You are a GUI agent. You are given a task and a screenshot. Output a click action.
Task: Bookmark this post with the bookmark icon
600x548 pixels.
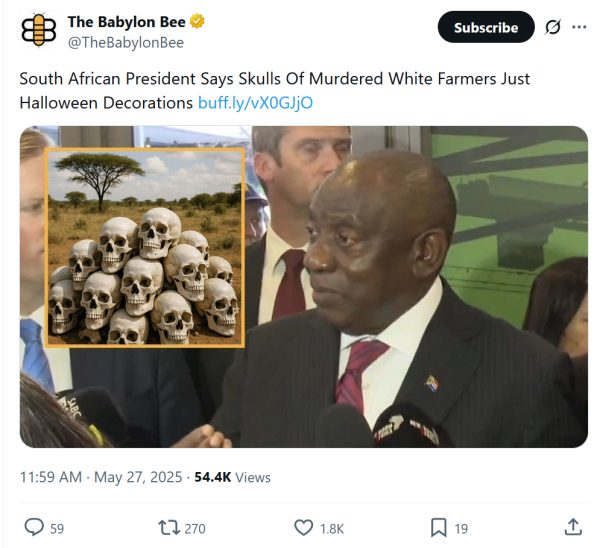pos(438,527)
